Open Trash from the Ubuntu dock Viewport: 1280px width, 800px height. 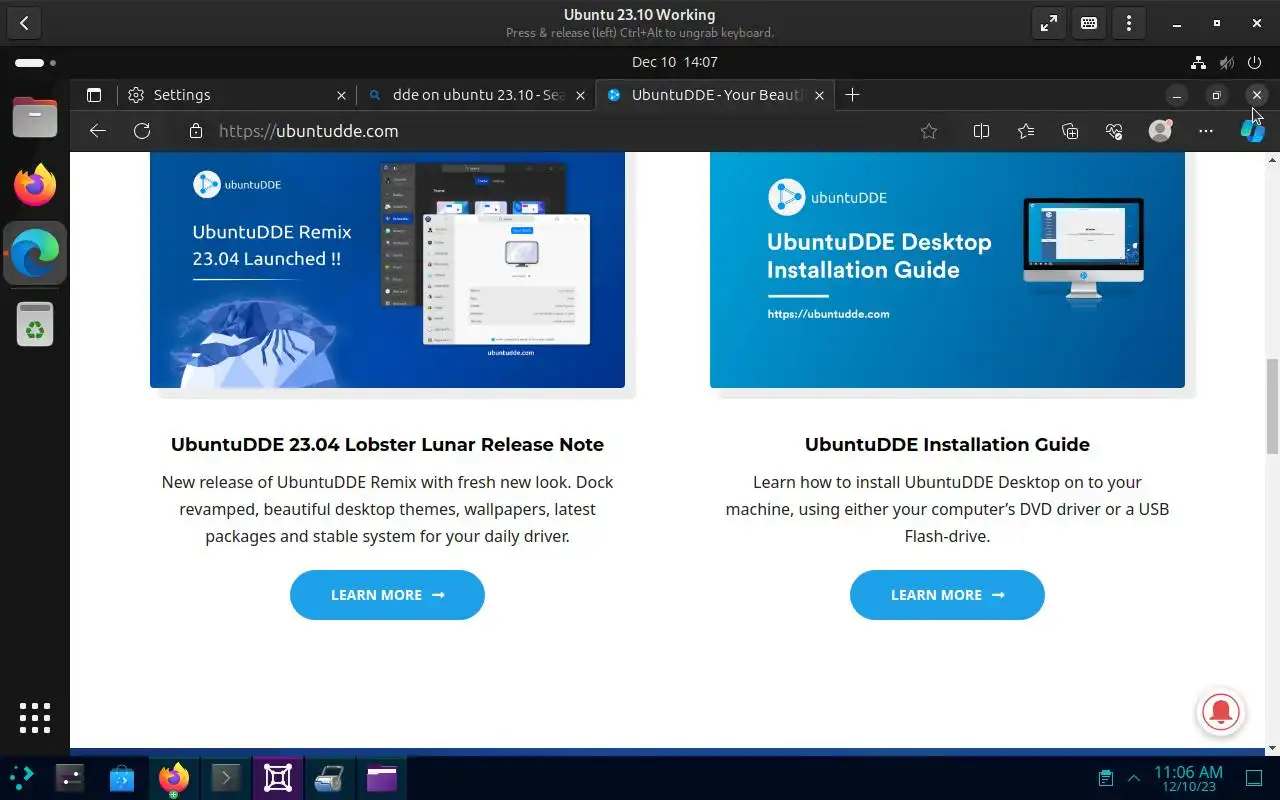click(35, 324)
